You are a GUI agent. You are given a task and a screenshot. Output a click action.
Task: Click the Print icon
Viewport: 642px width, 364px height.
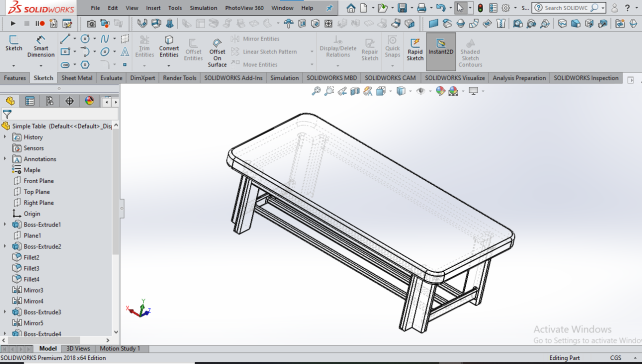[x=421, y=8]
